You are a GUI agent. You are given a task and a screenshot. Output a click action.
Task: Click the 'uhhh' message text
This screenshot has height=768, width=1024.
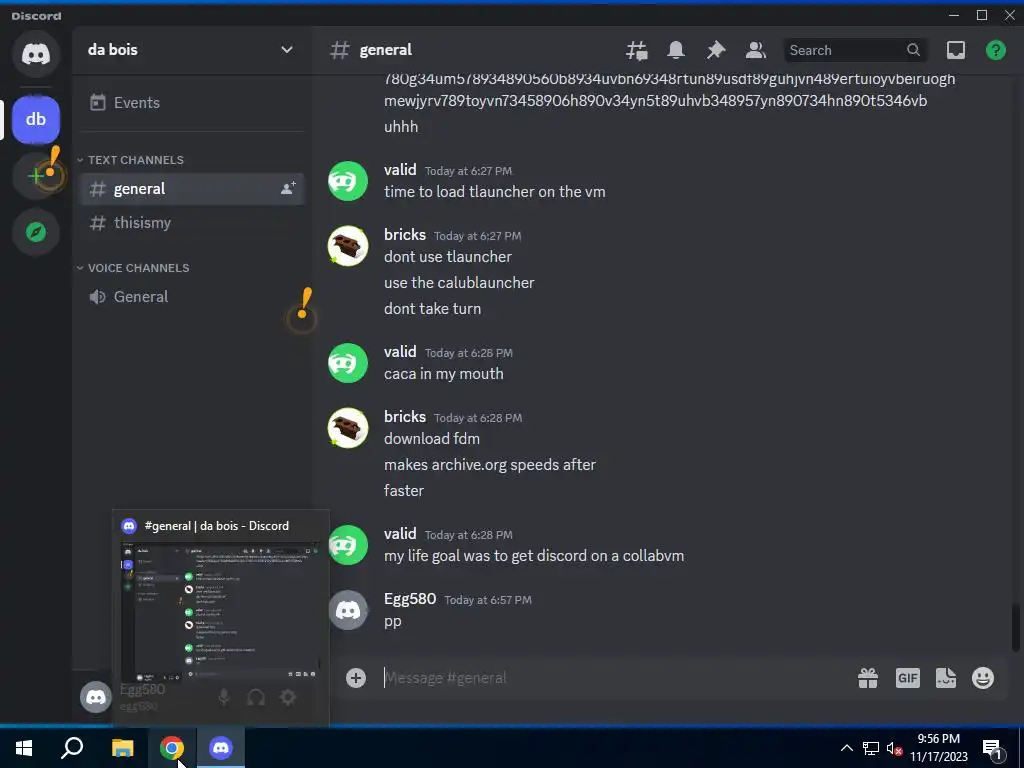coord(401,127)
